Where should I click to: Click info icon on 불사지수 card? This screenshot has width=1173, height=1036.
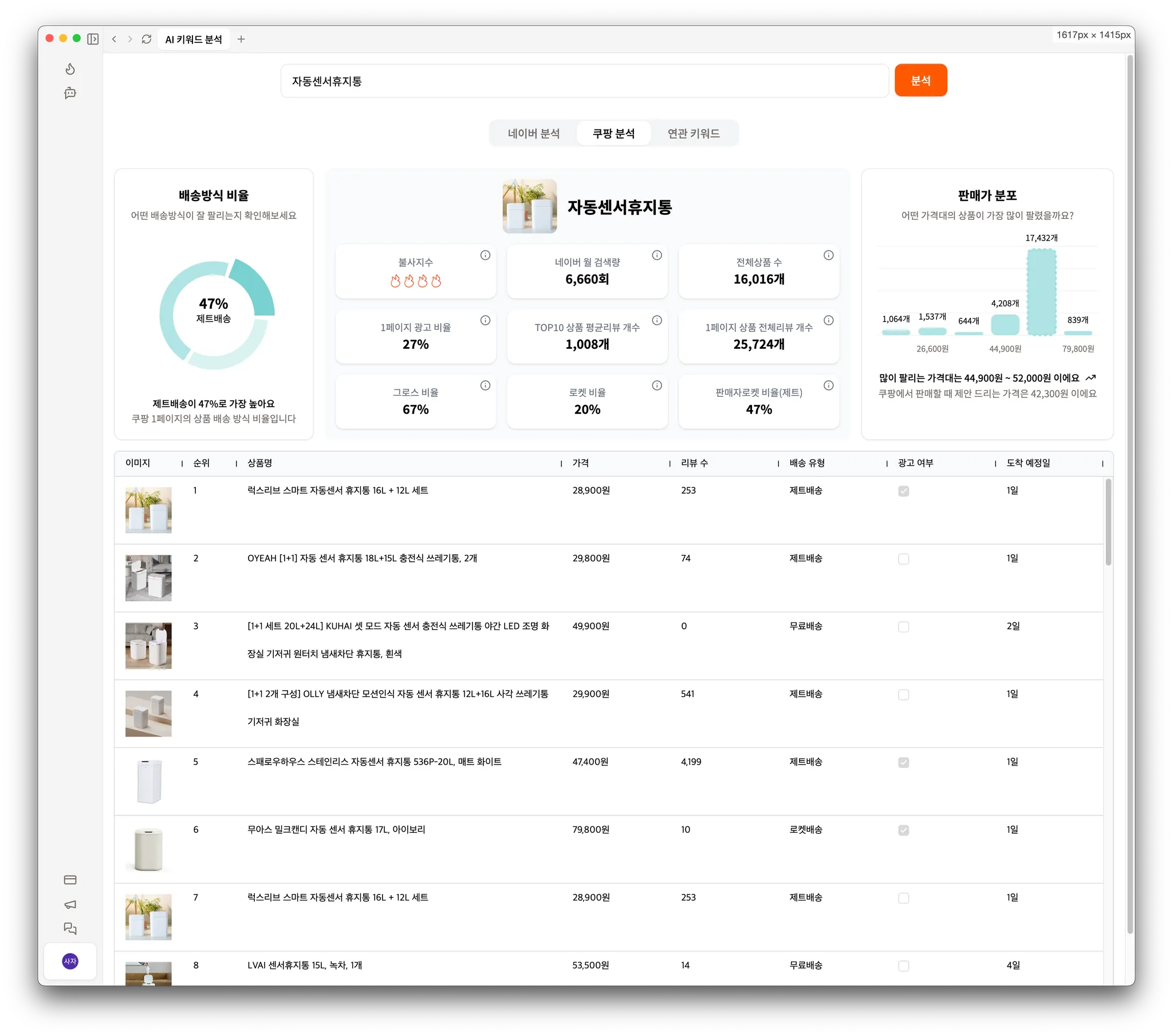485,255
